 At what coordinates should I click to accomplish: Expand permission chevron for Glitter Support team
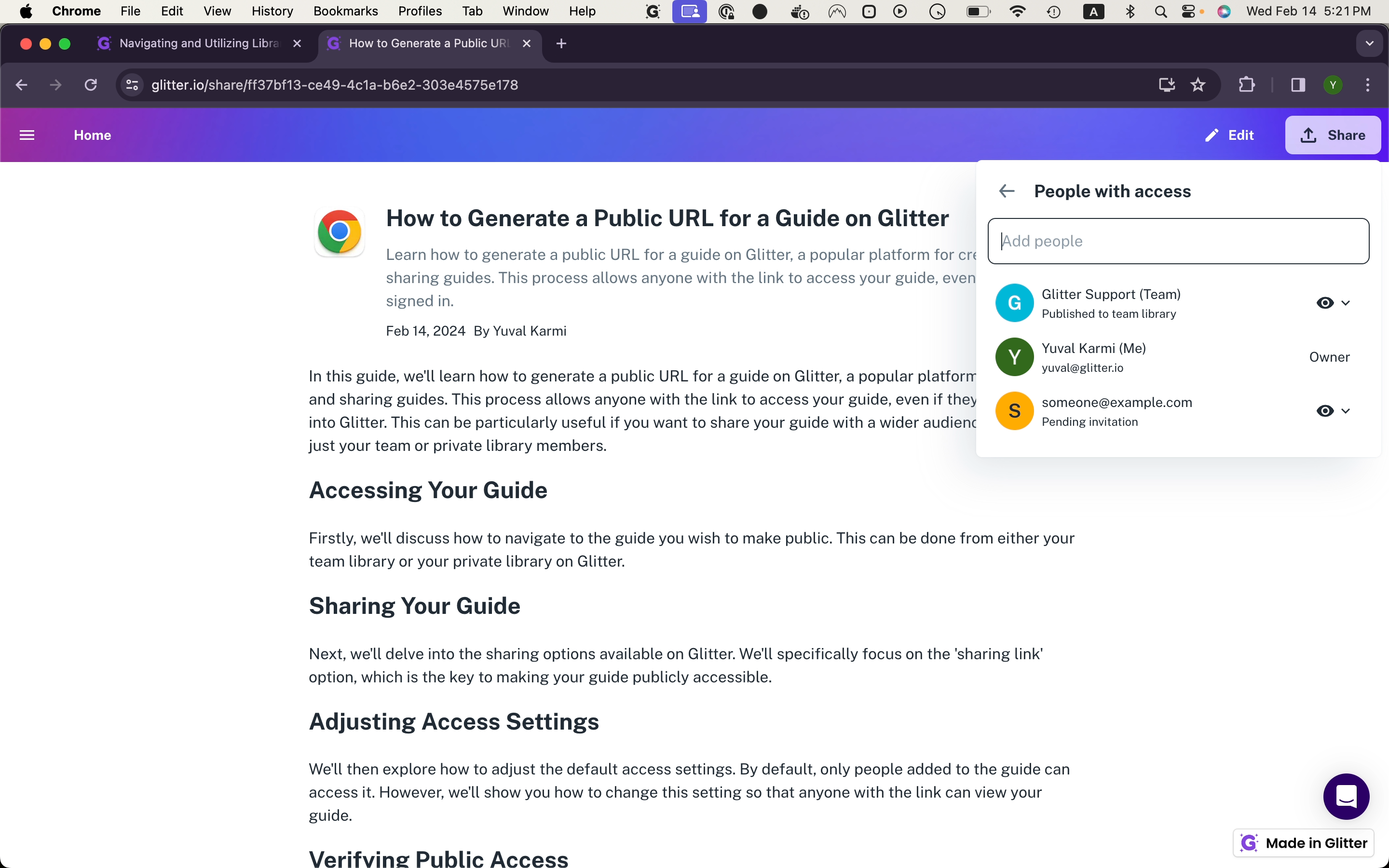coord(1346,302)
